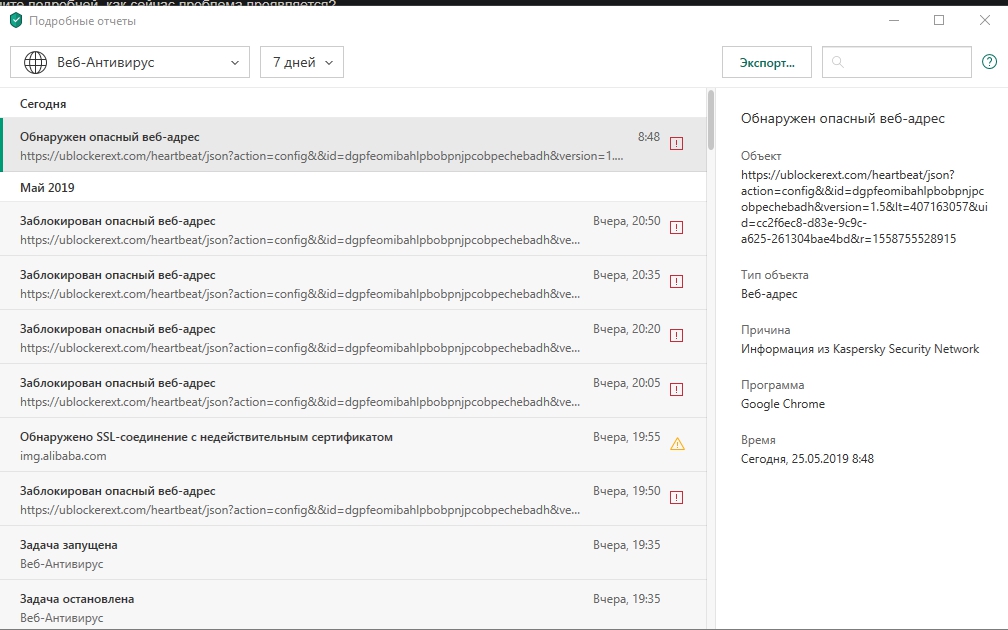Click the red alert icon on the 19:50 event

click(677, 498)
